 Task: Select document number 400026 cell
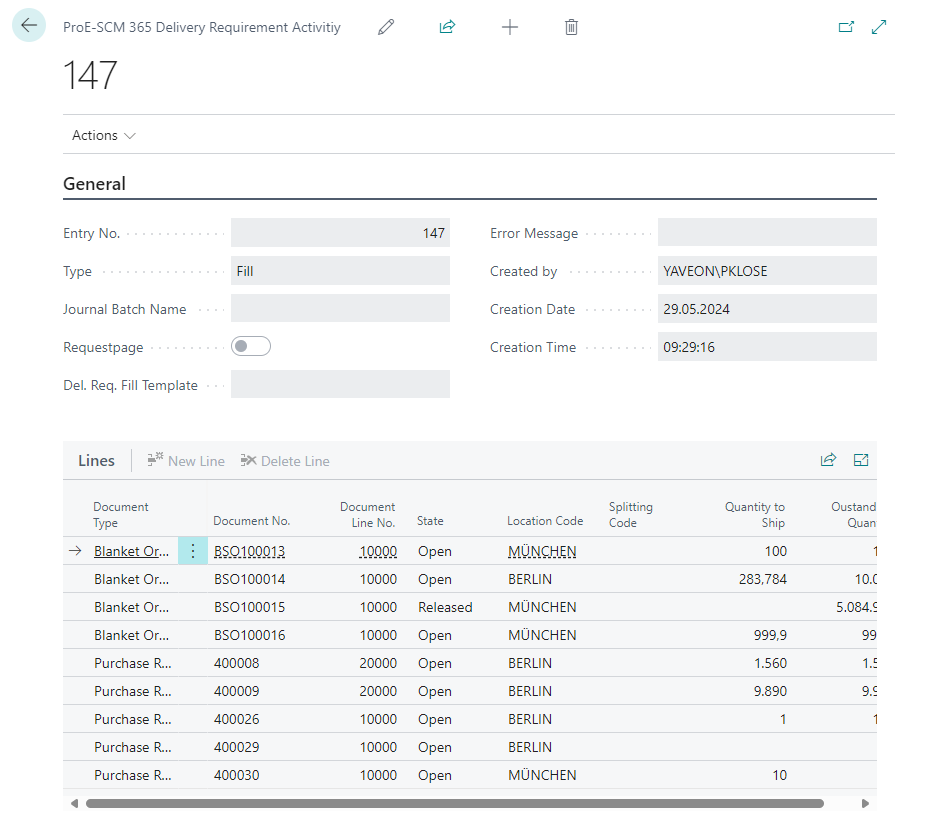click(237, 719)
